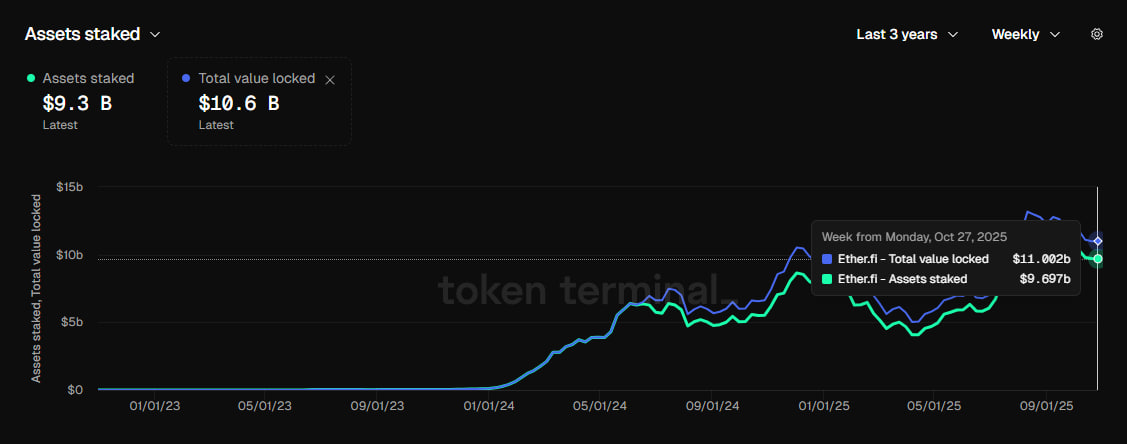Open the Last 3 years range dropdown

click(897, 34)
